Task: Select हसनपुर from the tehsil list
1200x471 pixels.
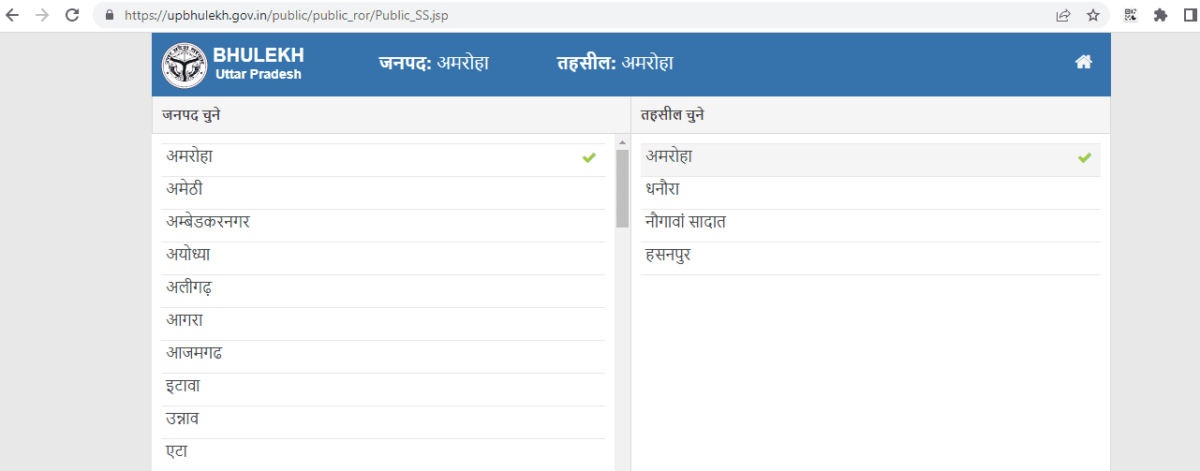Action: 870,255
